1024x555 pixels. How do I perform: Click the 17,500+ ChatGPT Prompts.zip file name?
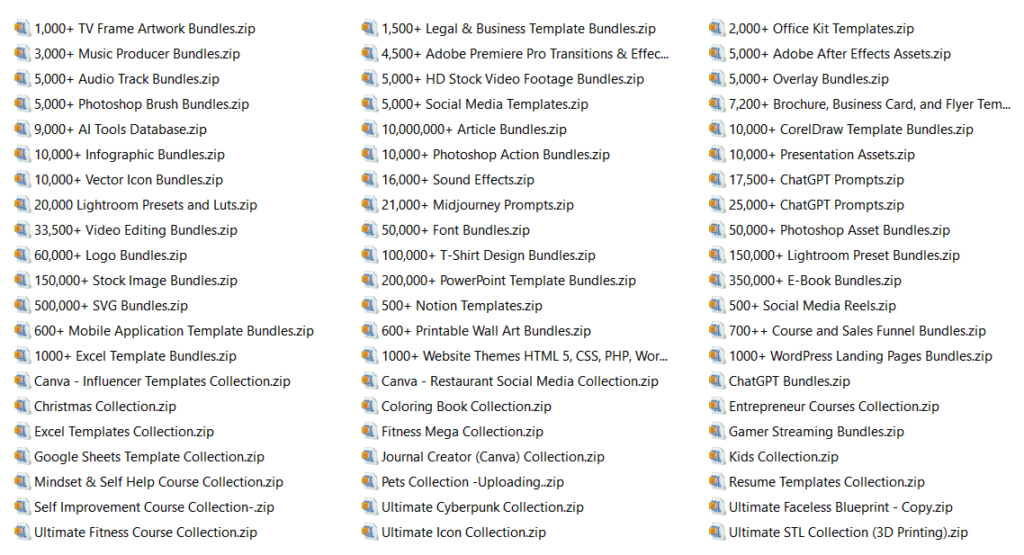click(x=816, y=180)
